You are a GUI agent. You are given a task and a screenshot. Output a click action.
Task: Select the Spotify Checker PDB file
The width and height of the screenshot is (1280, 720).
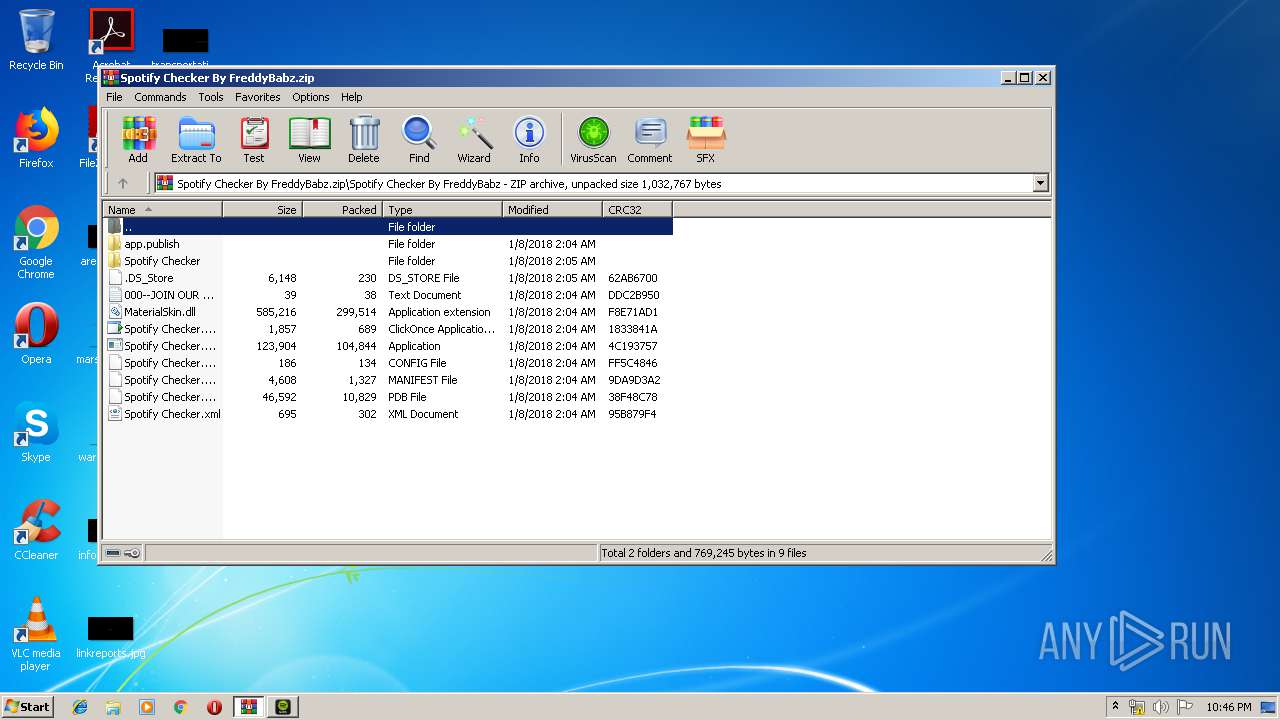(388, 397)
